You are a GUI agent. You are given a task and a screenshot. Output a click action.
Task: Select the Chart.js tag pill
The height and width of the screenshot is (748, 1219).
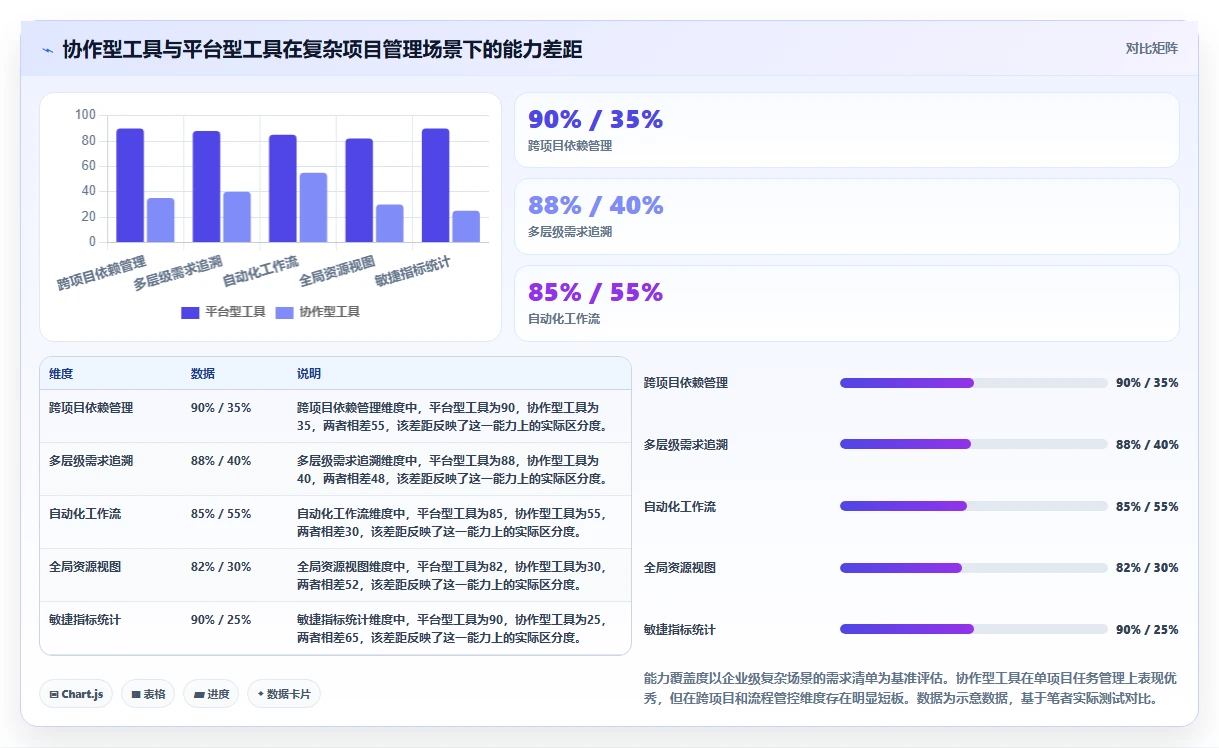tap(76, 694)
